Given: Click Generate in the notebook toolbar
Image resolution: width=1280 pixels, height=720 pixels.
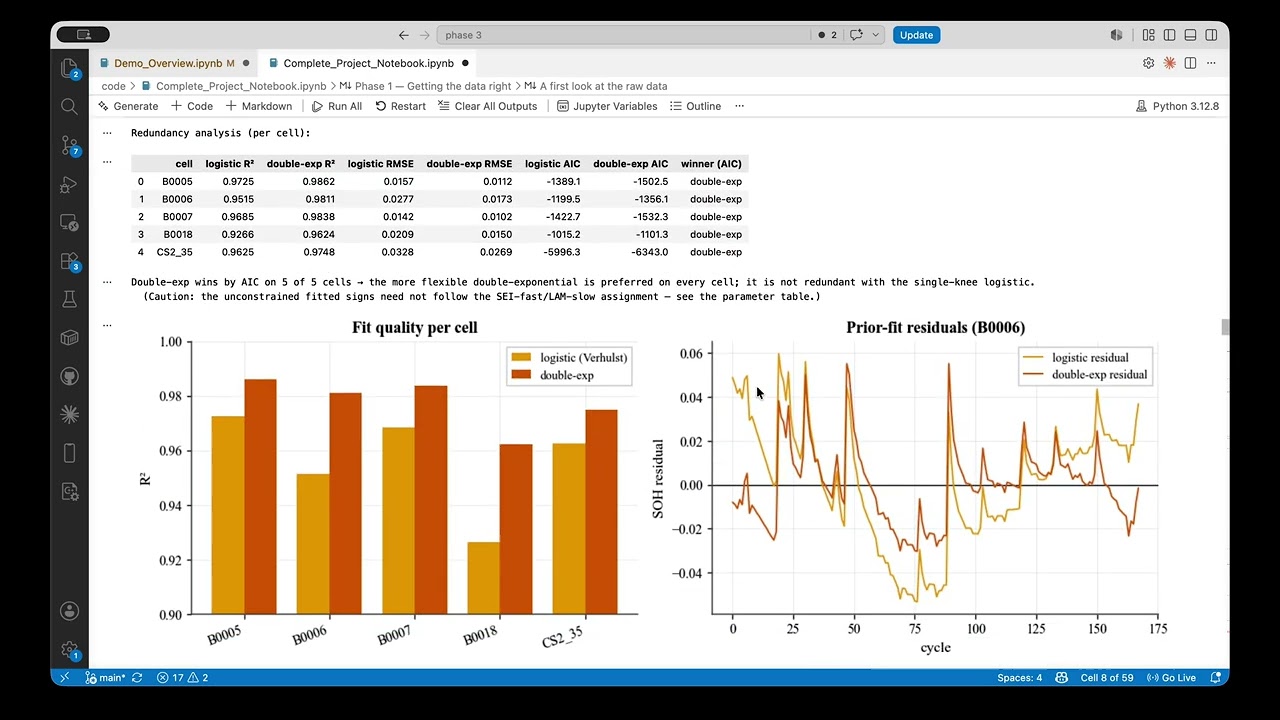Looking at the screenshot, I should point(128,106).
